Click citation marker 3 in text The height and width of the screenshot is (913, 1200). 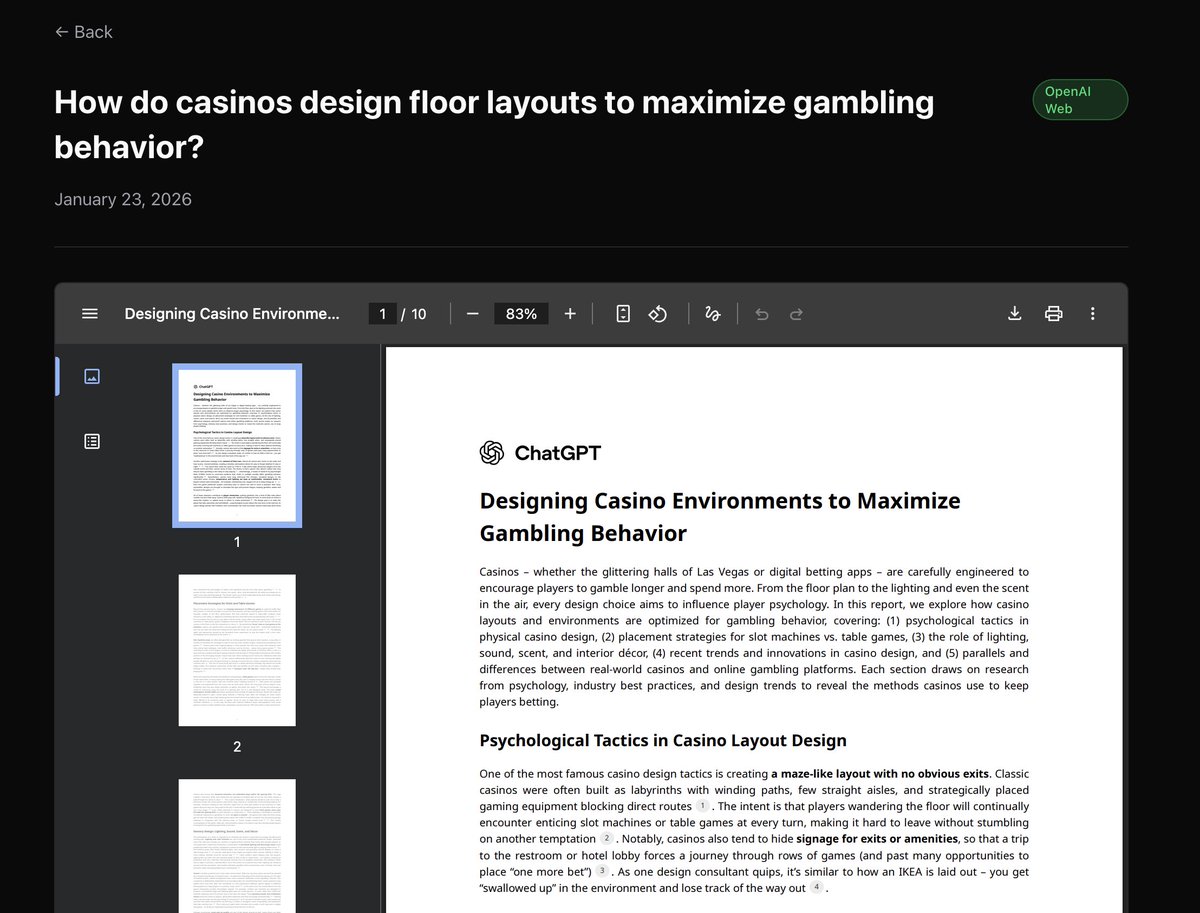[x=602, y=871]
